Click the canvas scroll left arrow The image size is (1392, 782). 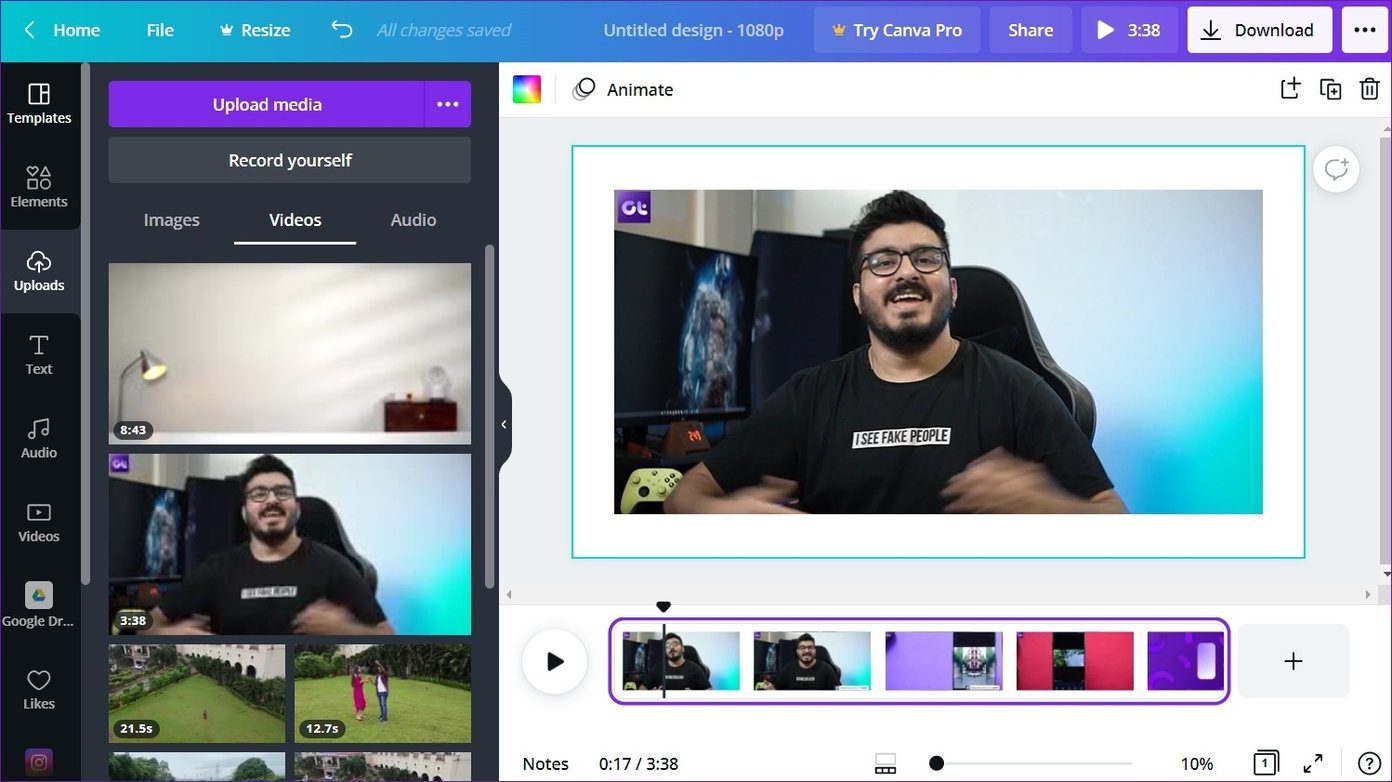509,595
